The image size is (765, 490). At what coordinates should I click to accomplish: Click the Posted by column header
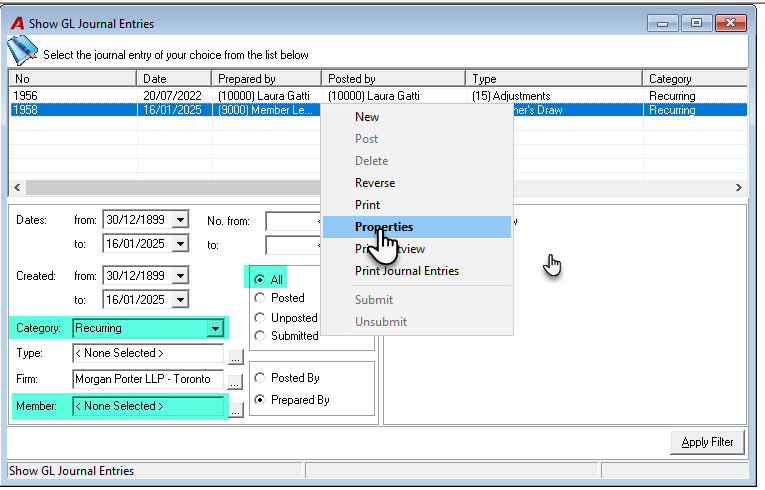click(x=394, y=79)
